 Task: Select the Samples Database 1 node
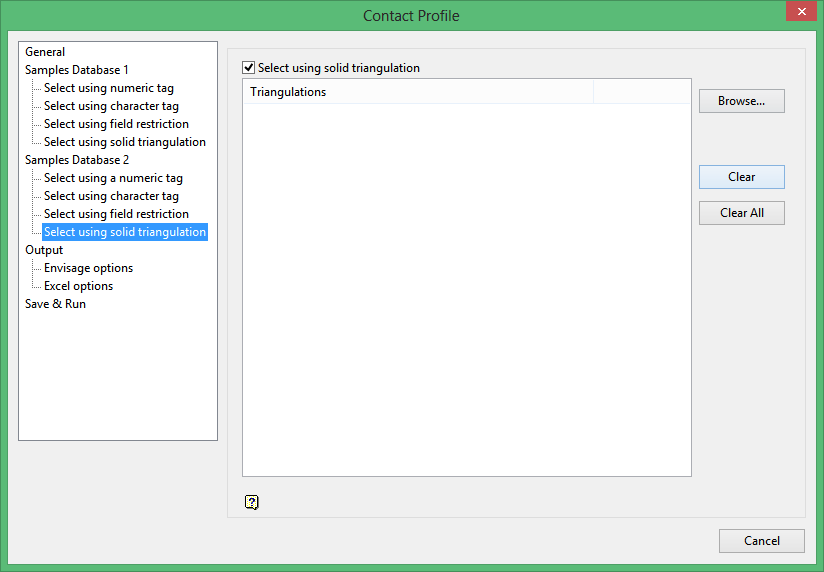(77, 70)
